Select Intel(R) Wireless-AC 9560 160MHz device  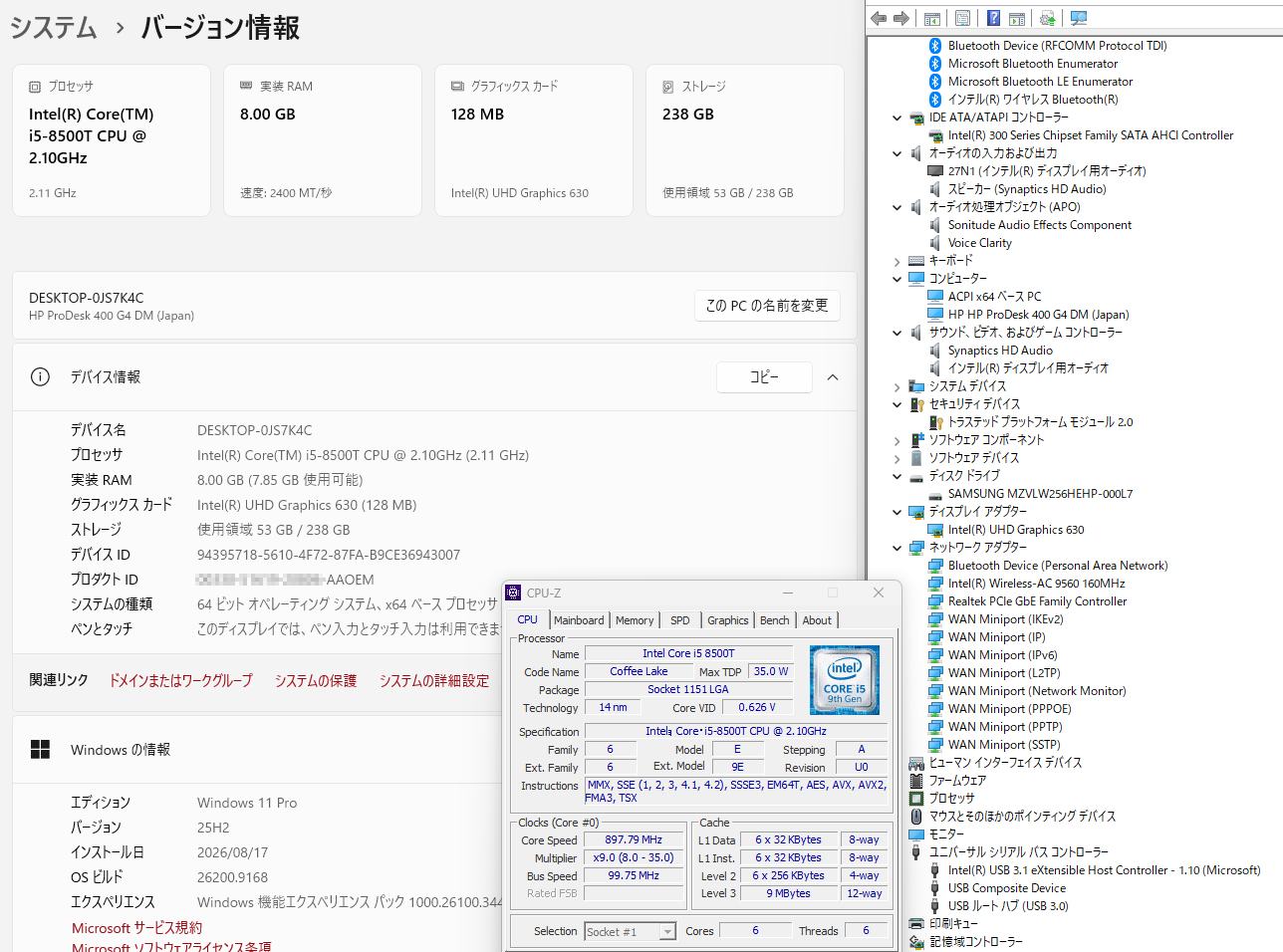point(1036,584)
